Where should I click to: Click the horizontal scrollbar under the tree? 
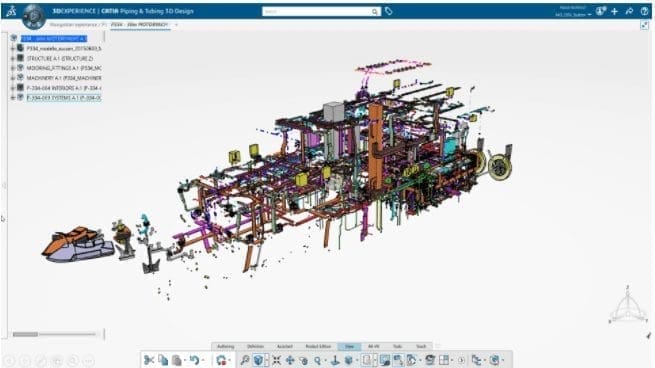tap(54, 334)
